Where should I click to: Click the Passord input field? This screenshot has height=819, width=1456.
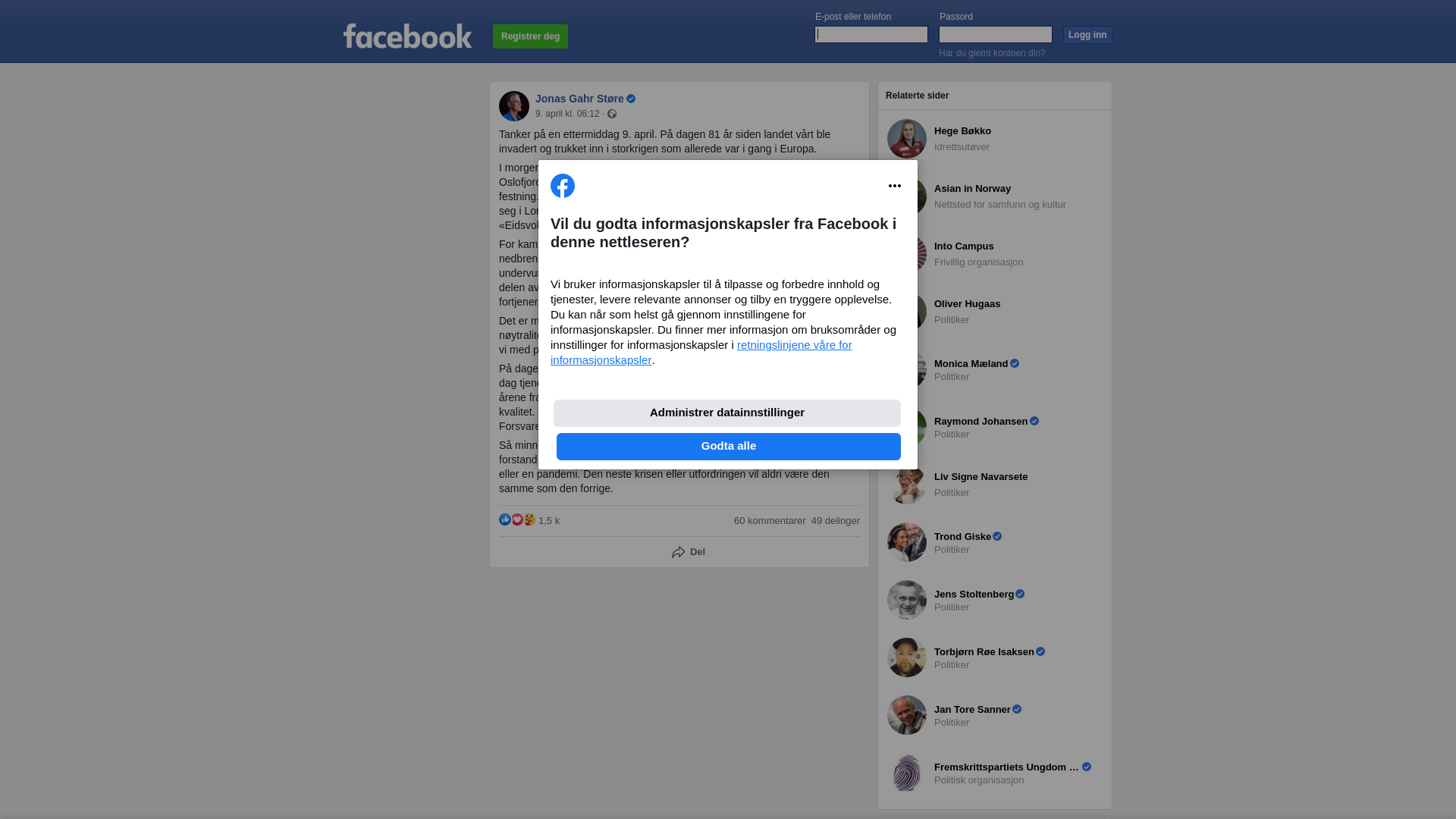click(x=996, y=34)
